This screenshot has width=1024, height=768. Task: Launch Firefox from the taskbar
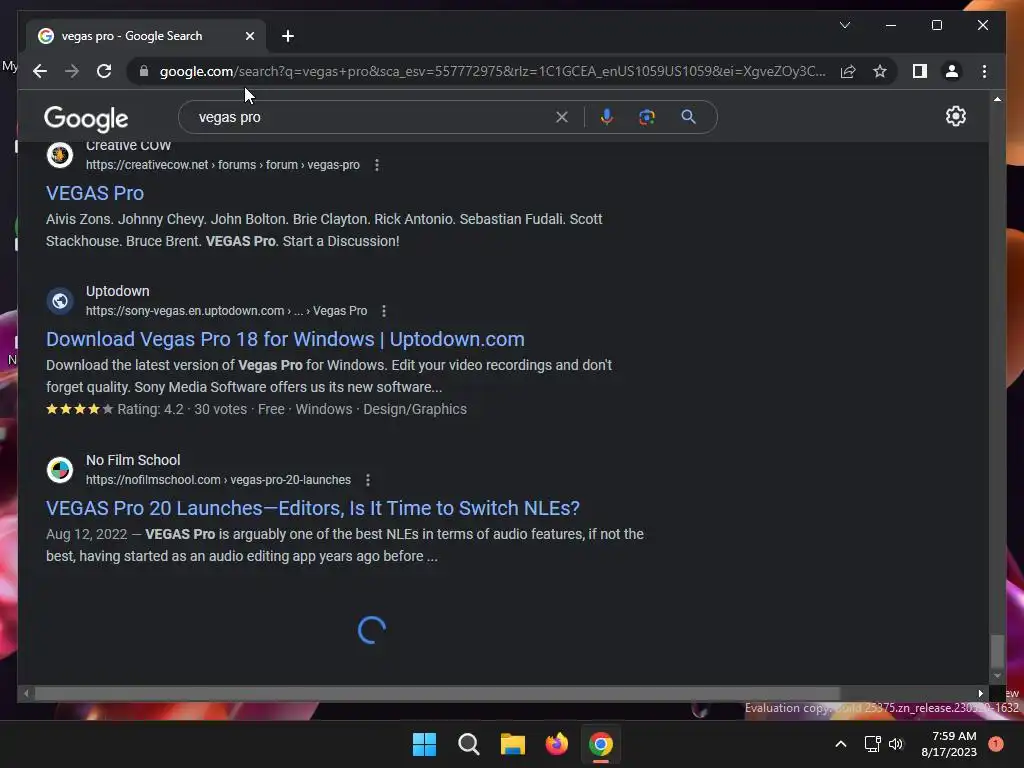pyautogui.click(x=557, y=744)
